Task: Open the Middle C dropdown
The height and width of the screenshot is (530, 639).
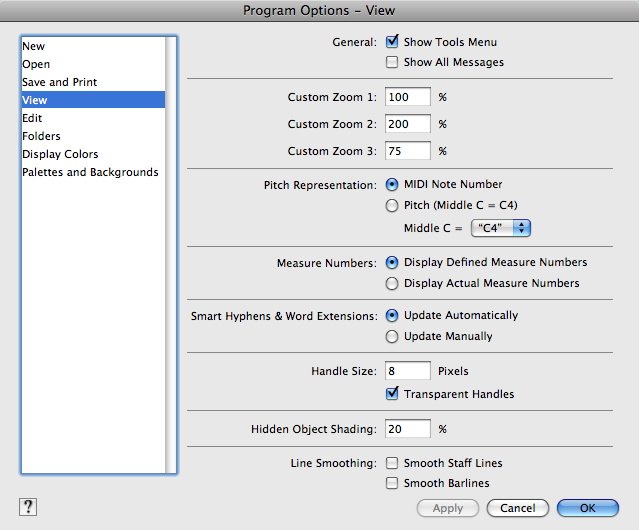Action: (500, 228)
